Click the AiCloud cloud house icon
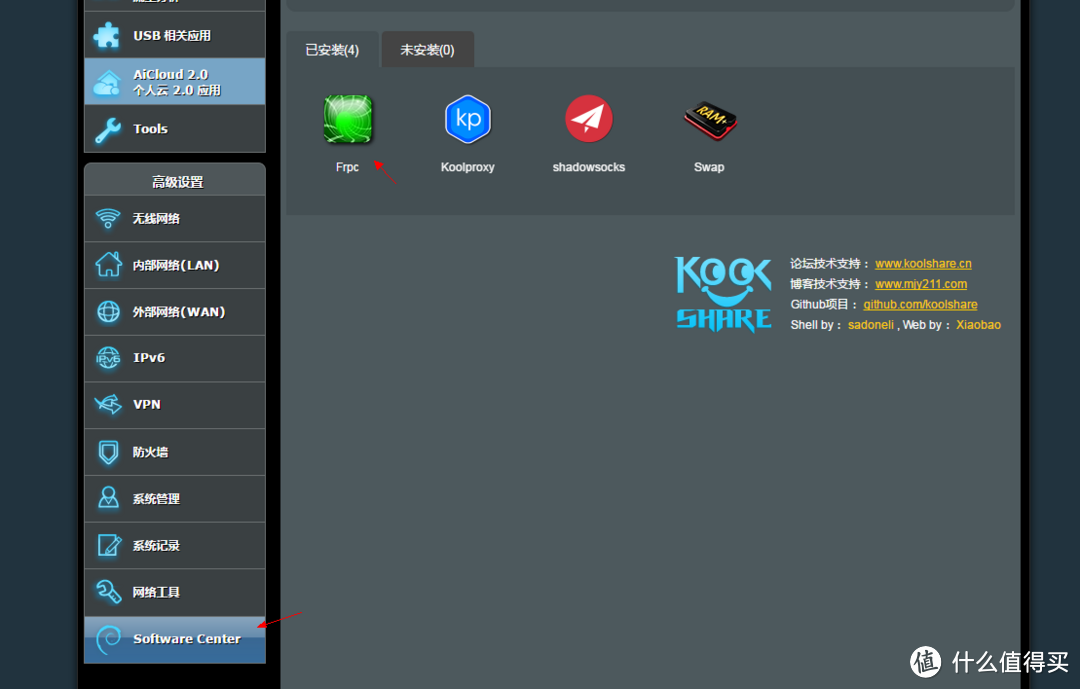Image resolution: width=1080 pixels, height=689 pixels. pyautogui.click(x=107, y=82)
